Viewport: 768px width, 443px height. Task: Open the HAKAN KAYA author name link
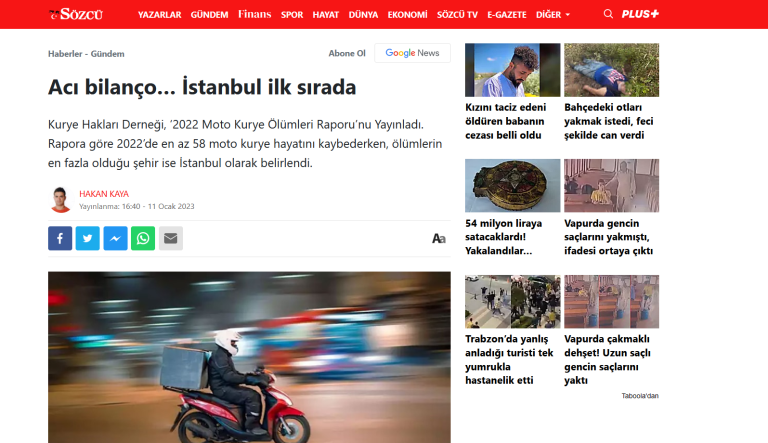coord(104,194)
